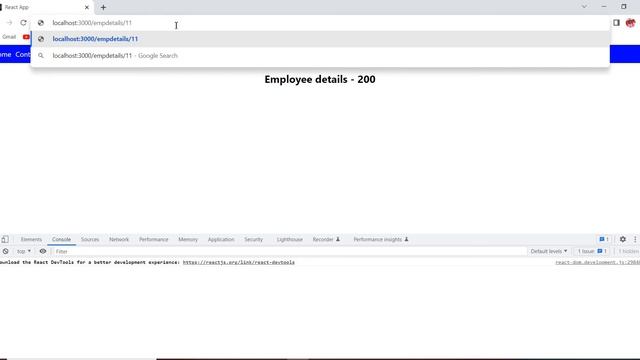Choose the Google Search suggestion for localhost:3000/empdetails/11

tap(320, 56)
